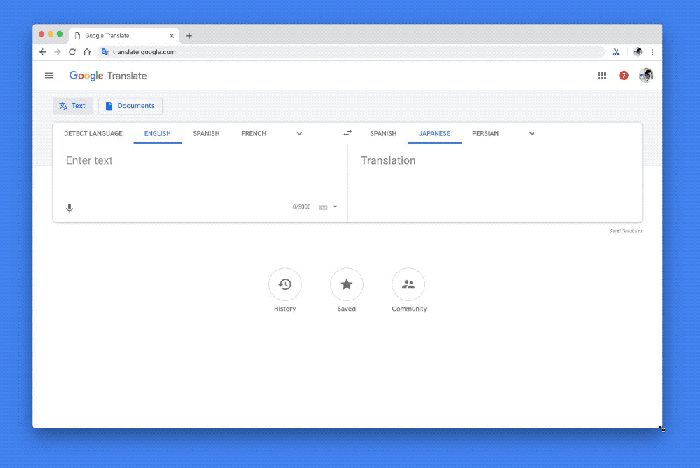This screenshot has height=468, width=700.
Task: Set target language to Persian
Action: (x=486, y=133)
